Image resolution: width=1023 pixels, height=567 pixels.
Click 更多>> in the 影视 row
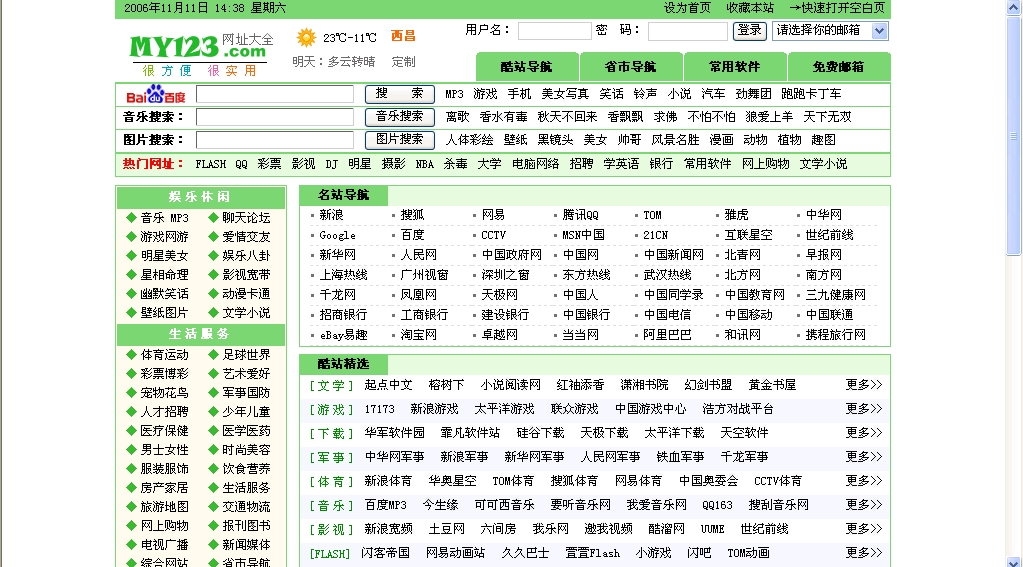click(864, 529)
